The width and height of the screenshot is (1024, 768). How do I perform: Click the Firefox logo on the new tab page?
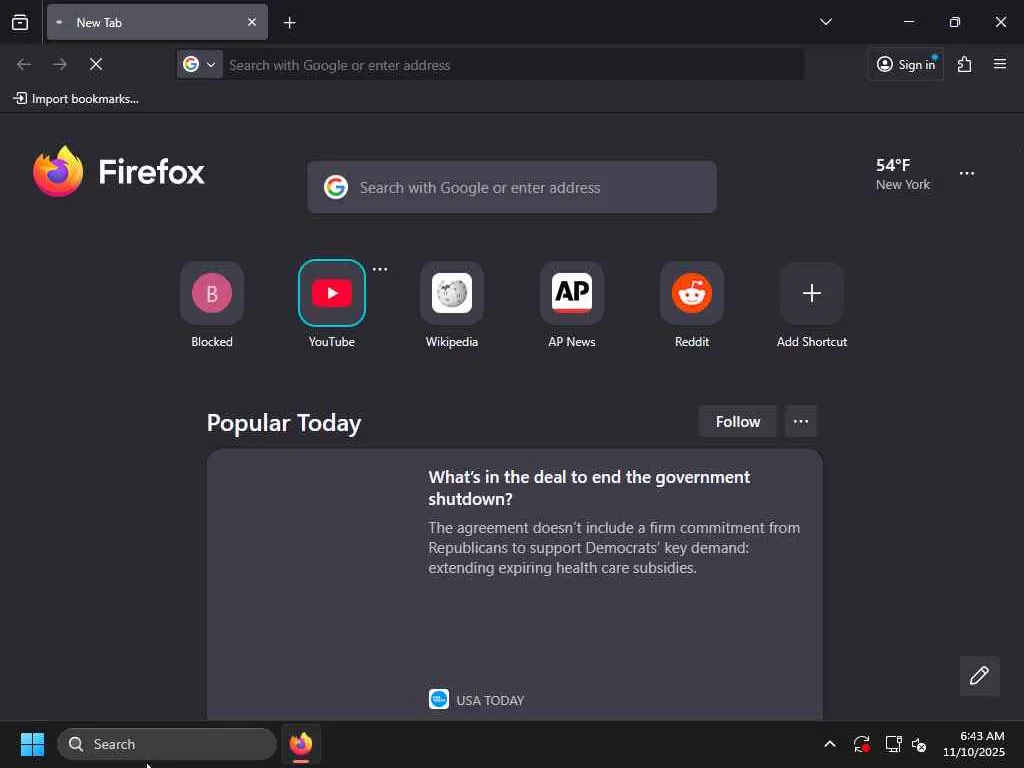(118, 172)
